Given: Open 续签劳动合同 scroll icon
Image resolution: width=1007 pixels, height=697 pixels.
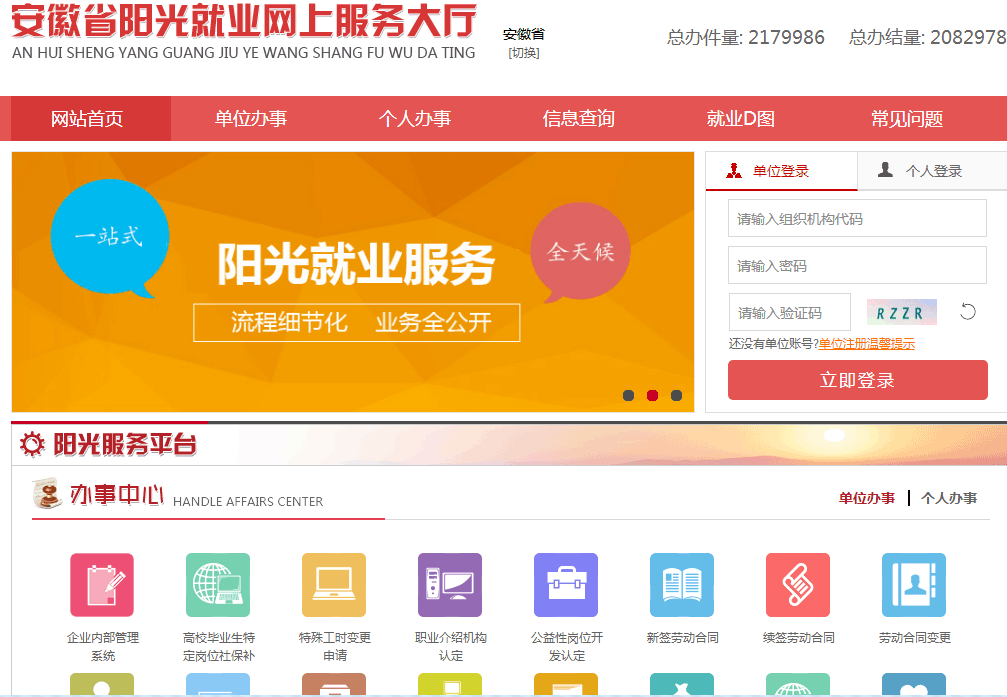Looking at the screenshot, I should pos(797,585).
